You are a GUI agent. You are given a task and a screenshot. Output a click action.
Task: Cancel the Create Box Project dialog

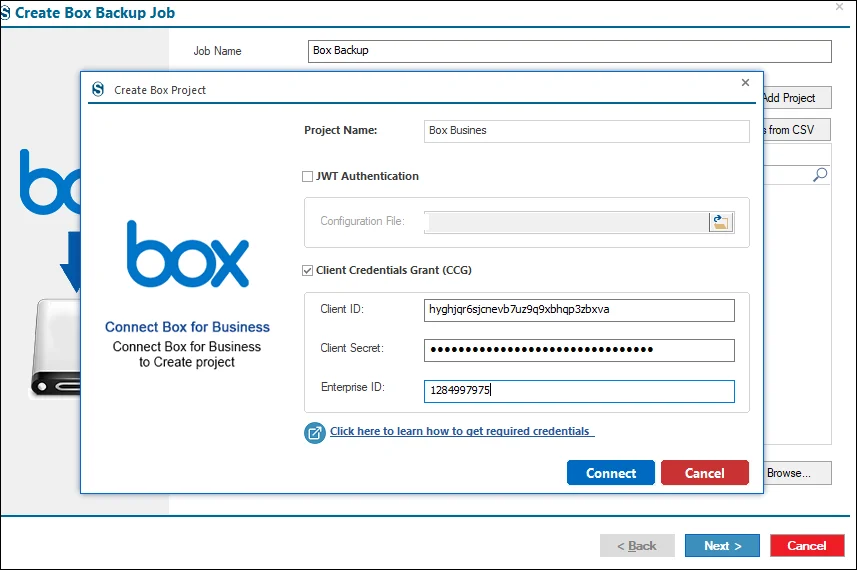[705, 473]
